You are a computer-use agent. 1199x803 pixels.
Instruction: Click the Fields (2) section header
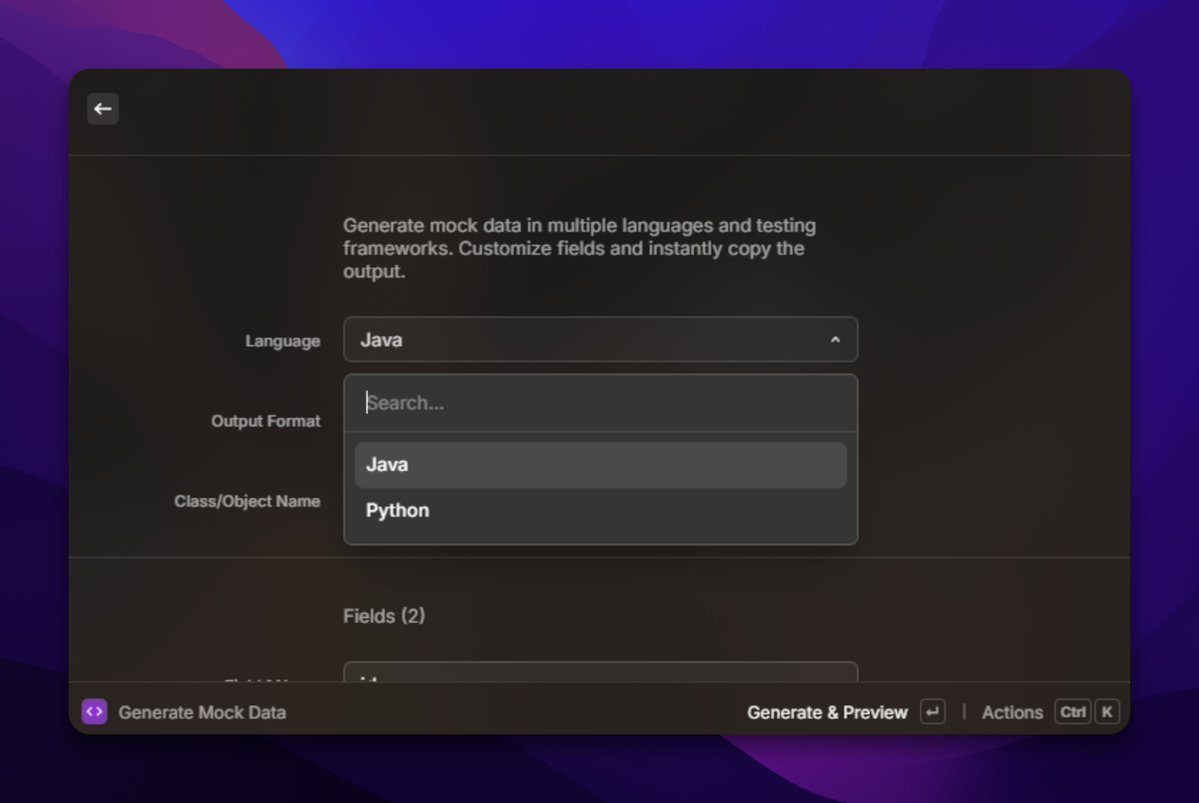(385, 616)
